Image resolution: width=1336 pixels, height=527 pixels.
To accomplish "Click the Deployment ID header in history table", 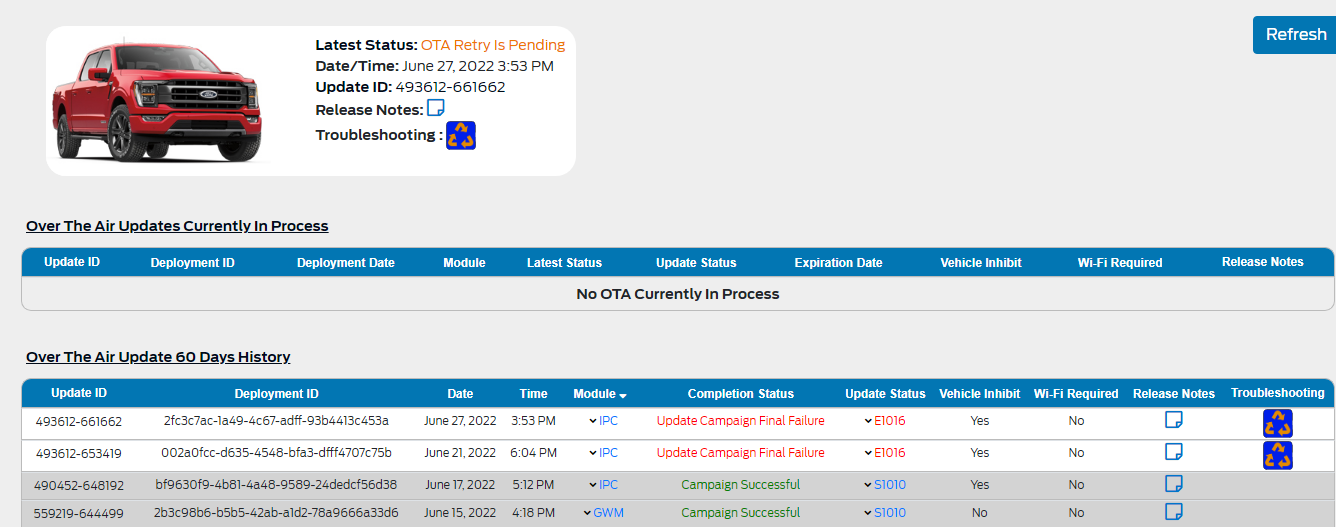I will (276, 394).
